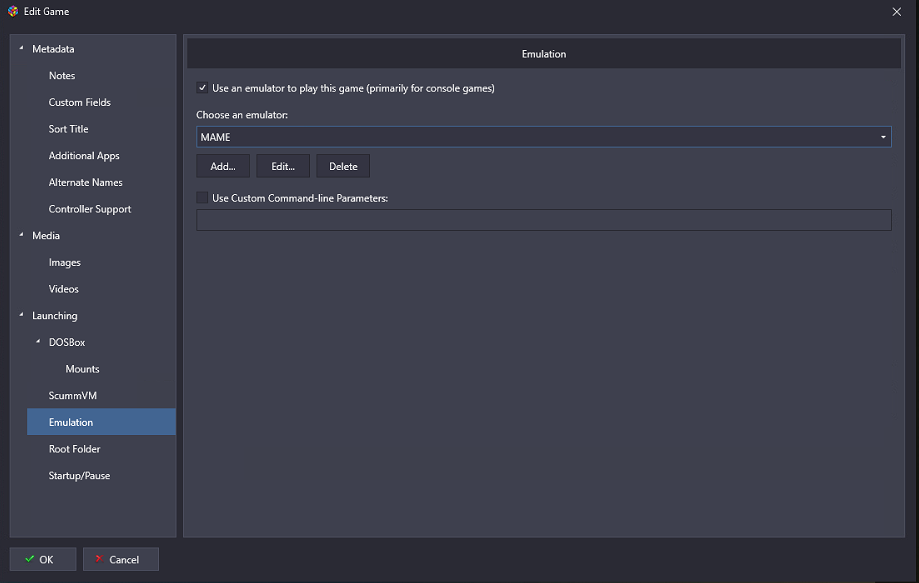
Task: Open the MAME emulator dropdown
Action: pos(544,137)
